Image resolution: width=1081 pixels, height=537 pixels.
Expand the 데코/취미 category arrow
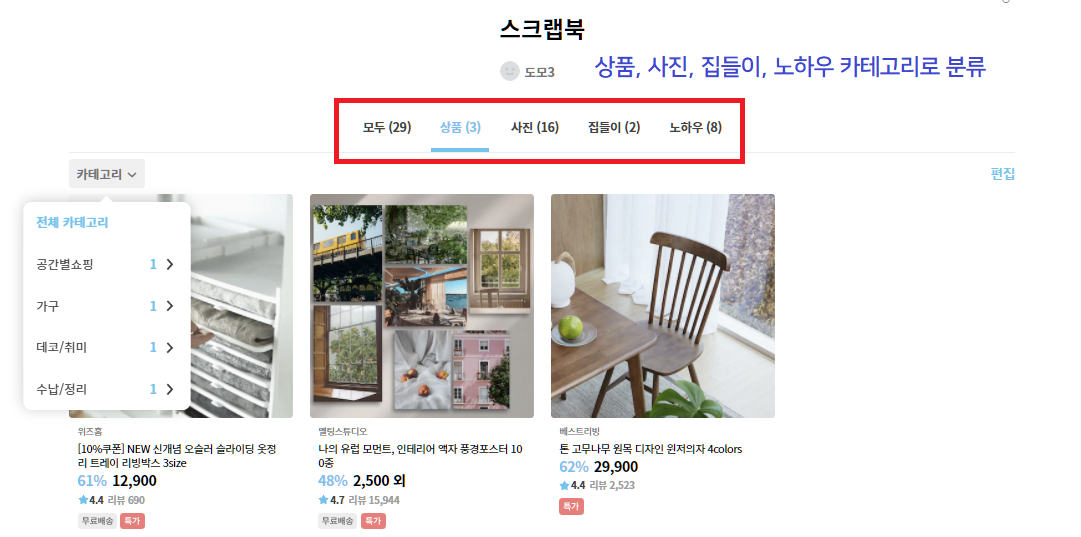[170, 348]
